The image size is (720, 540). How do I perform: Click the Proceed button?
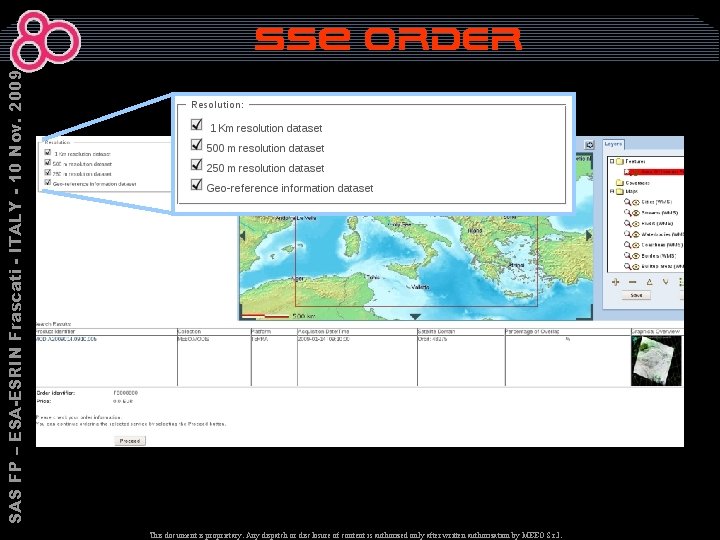[130, 441]
